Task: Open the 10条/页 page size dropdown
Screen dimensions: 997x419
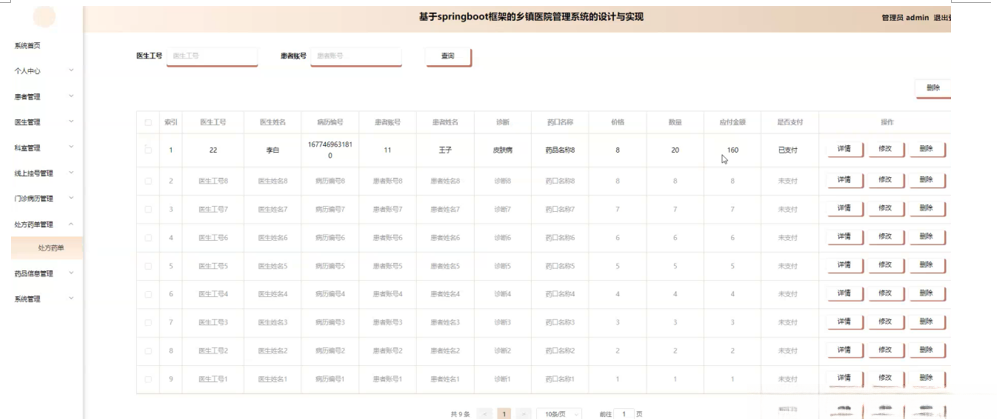Action: point(559,414)
